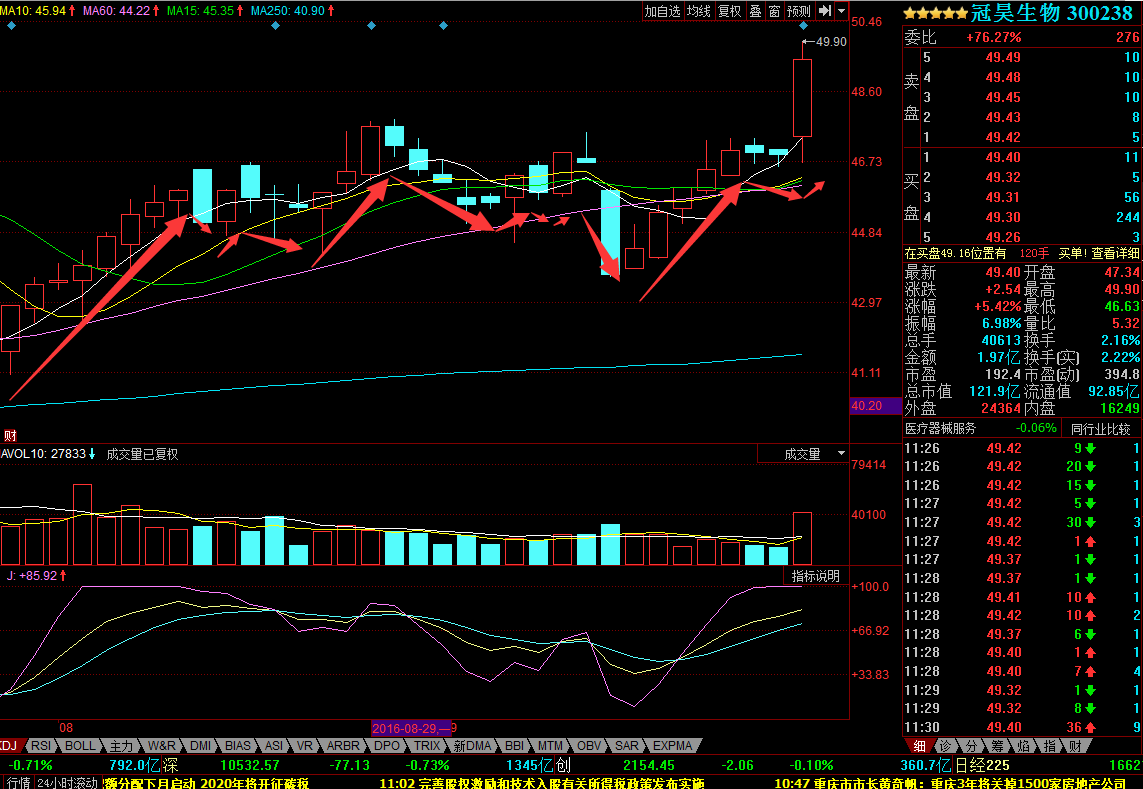Select the W&R indicator tab
Image resolution: width=1143 pixels, height=789 pixels.
pos(161,745)
